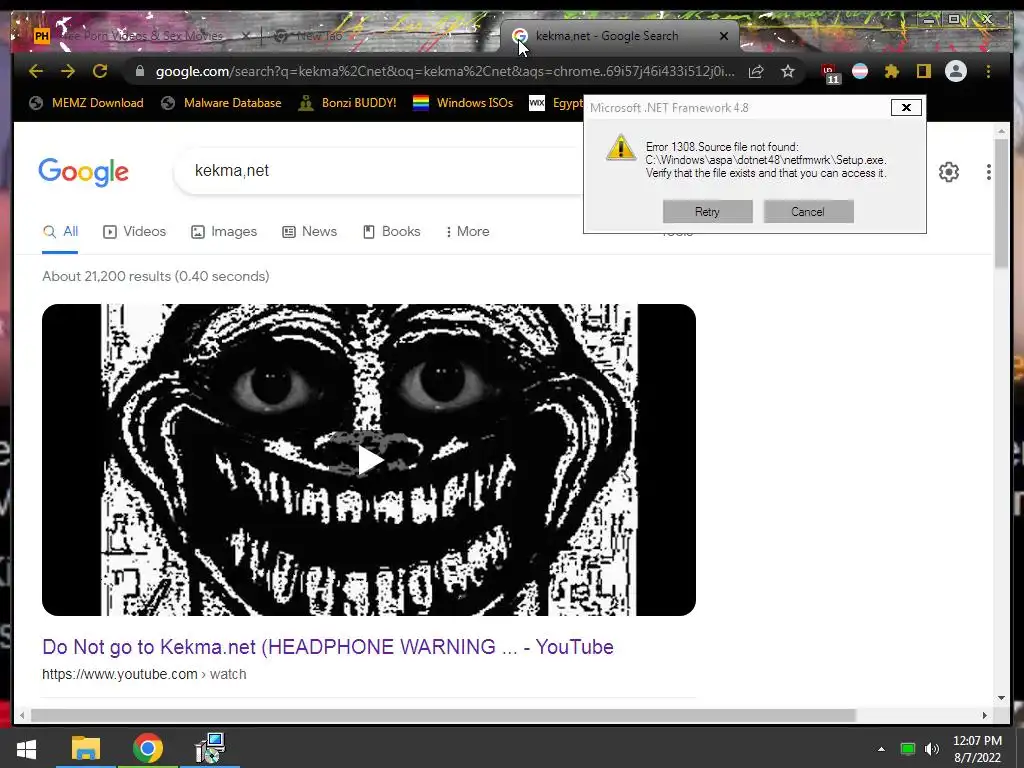Screen dimensions: 1024x768
Task: Switch to the kekma.net Google Search tab
Action: (607, 36)
